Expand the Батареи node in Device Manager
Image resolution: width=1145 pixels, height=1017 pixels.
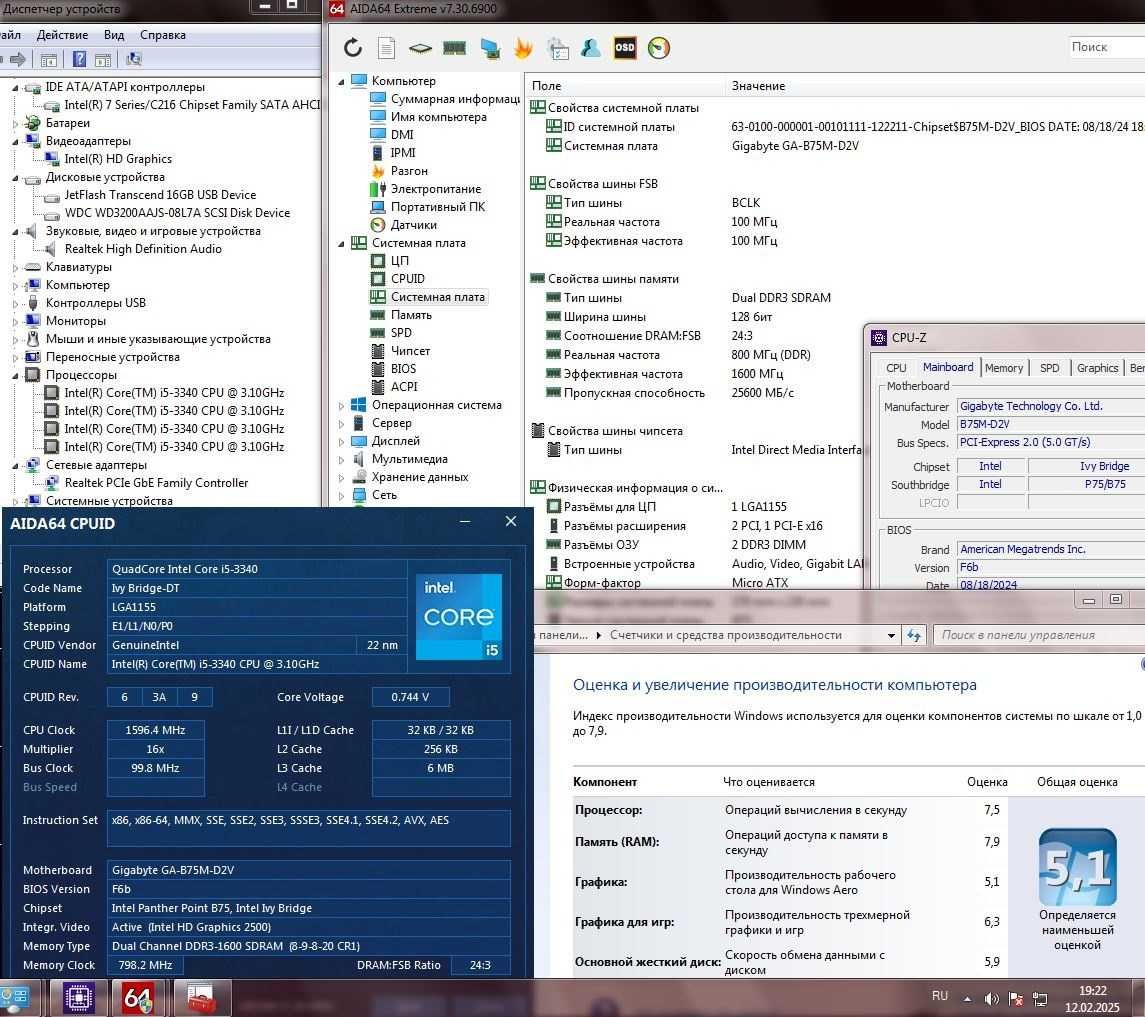[x=15, y=123]
